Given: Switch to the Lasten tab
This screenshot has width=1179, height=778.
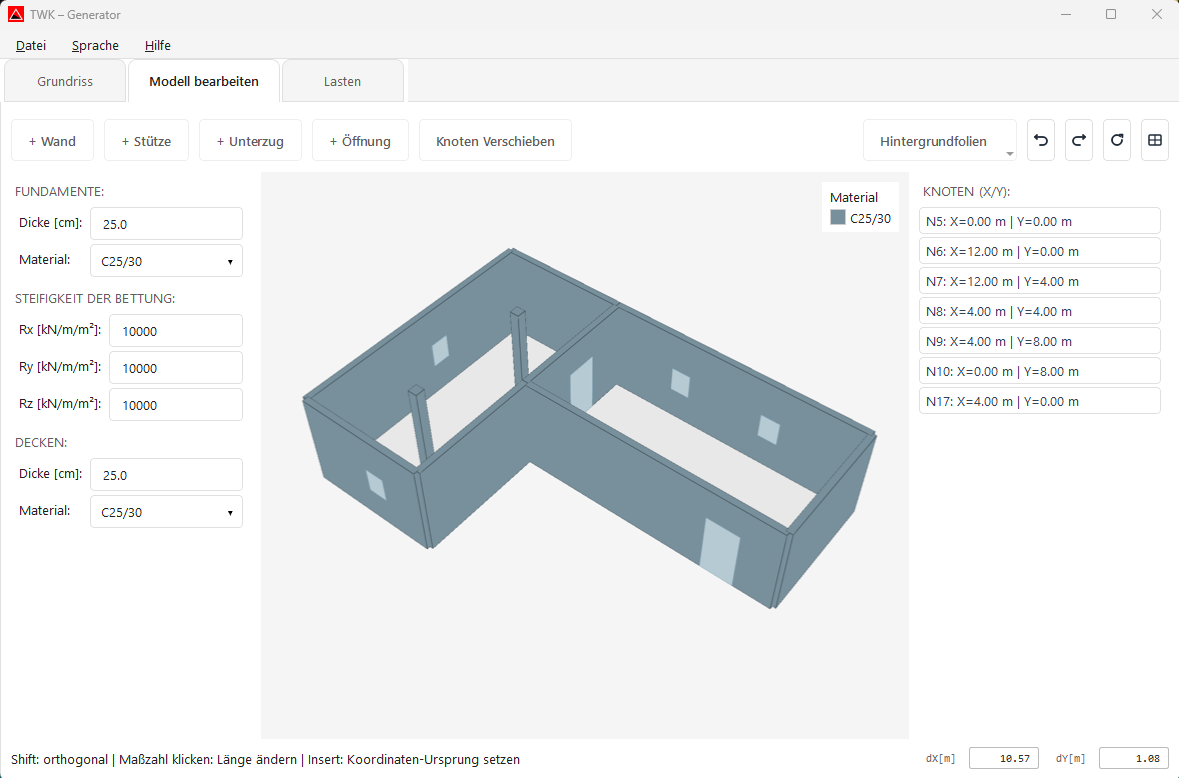Looking at the screenshot, I should point(342,81).
